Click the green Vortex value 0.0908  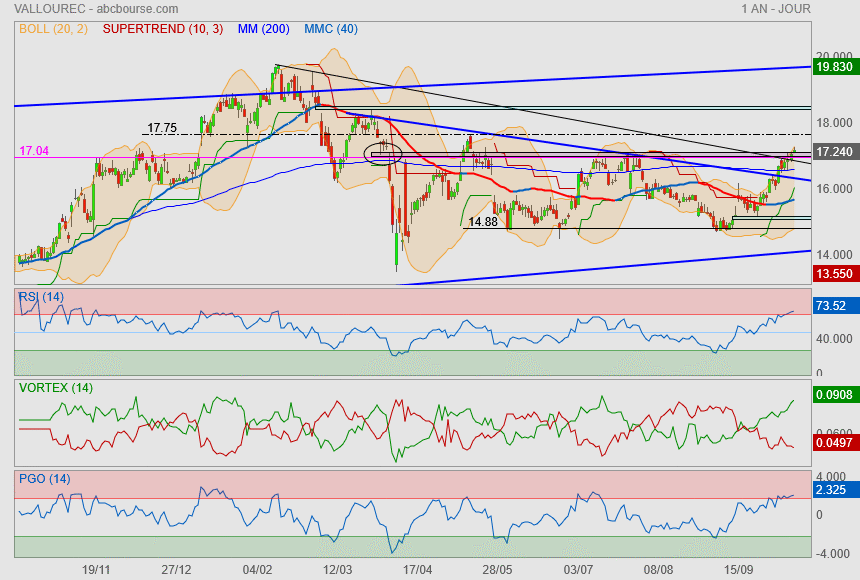click(834, 395)
